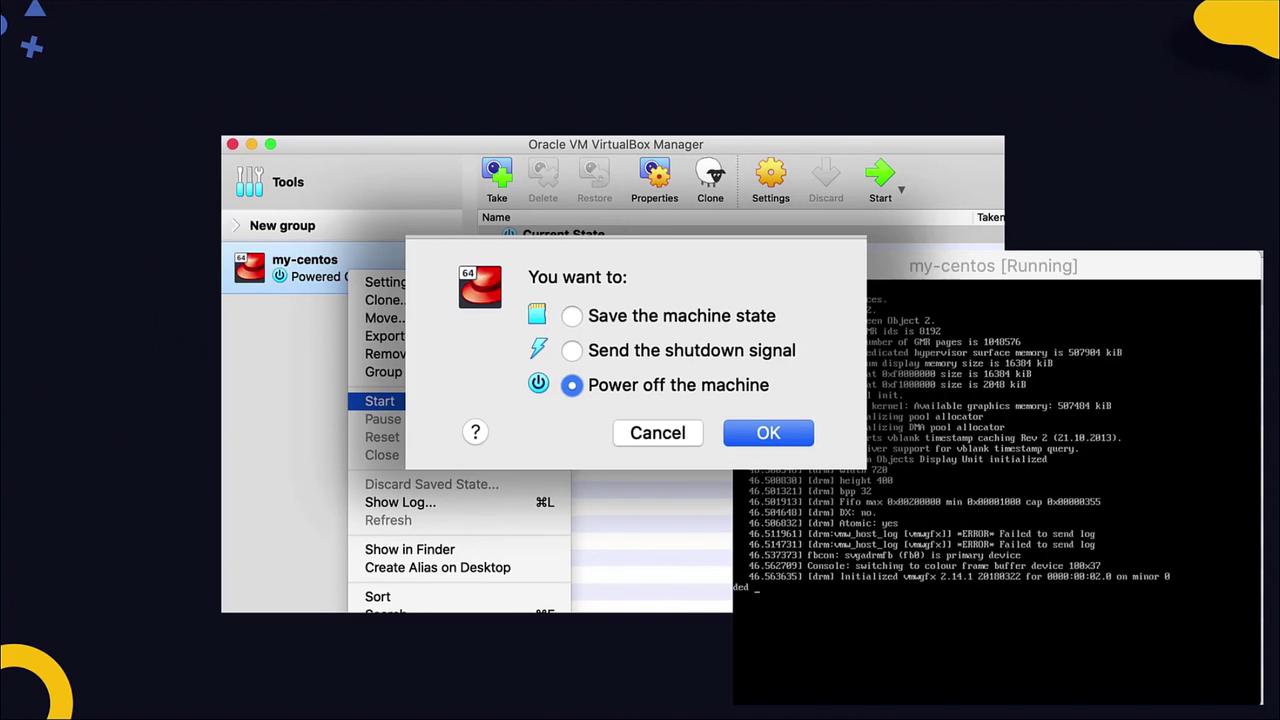
Task: Choose Refresh in context menu
Action: pos(460,520)
